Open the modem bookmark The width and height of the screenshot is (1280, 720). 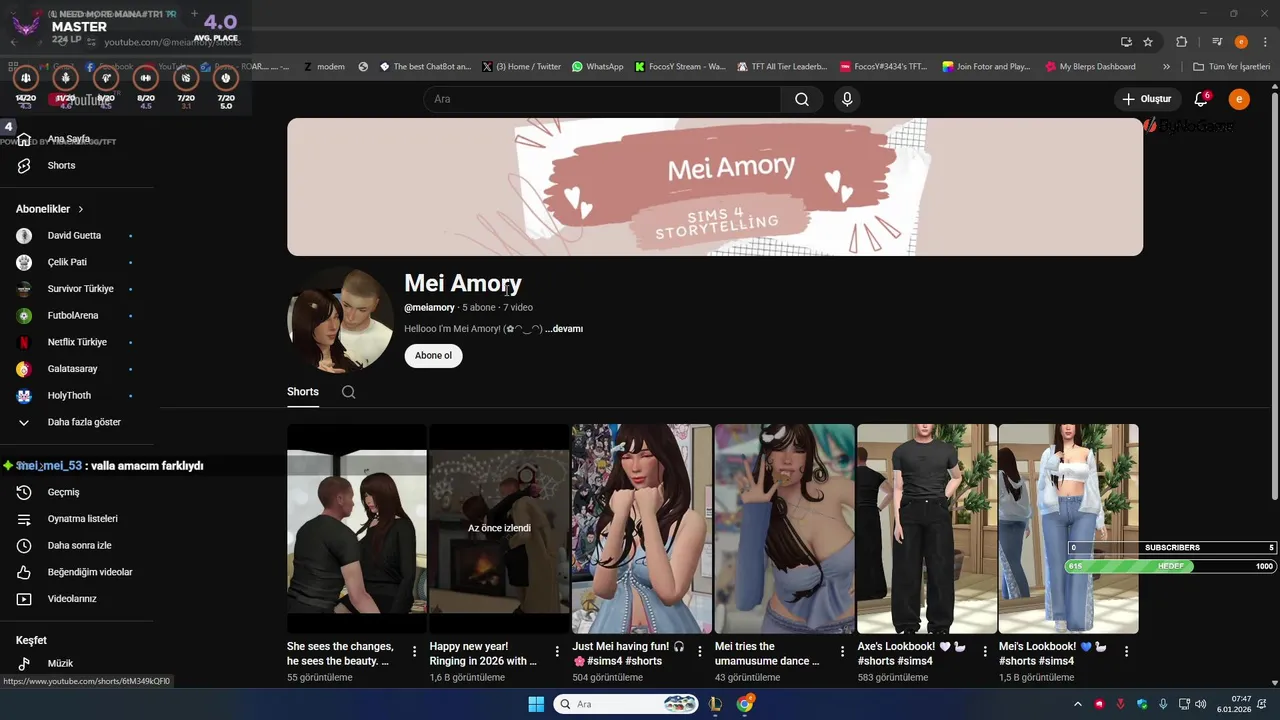tap(324, 67)
